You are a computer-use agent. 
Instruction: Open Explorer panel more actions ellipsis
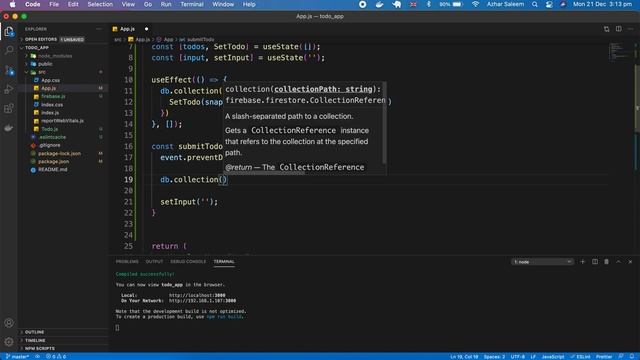(99, 29)
